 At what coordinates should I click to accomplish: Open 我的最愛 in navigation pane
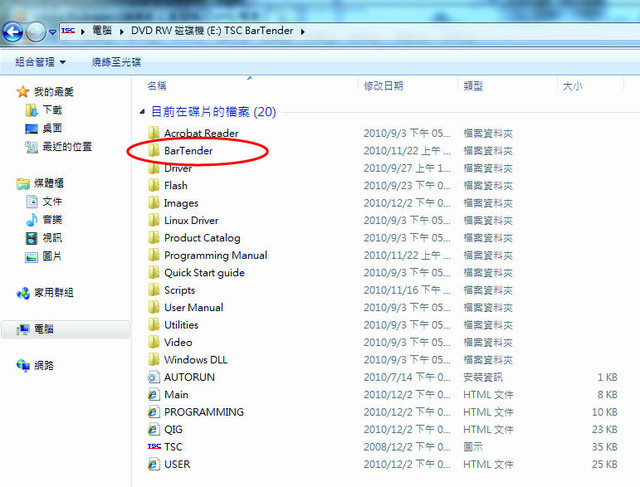(x=53, y=92)
